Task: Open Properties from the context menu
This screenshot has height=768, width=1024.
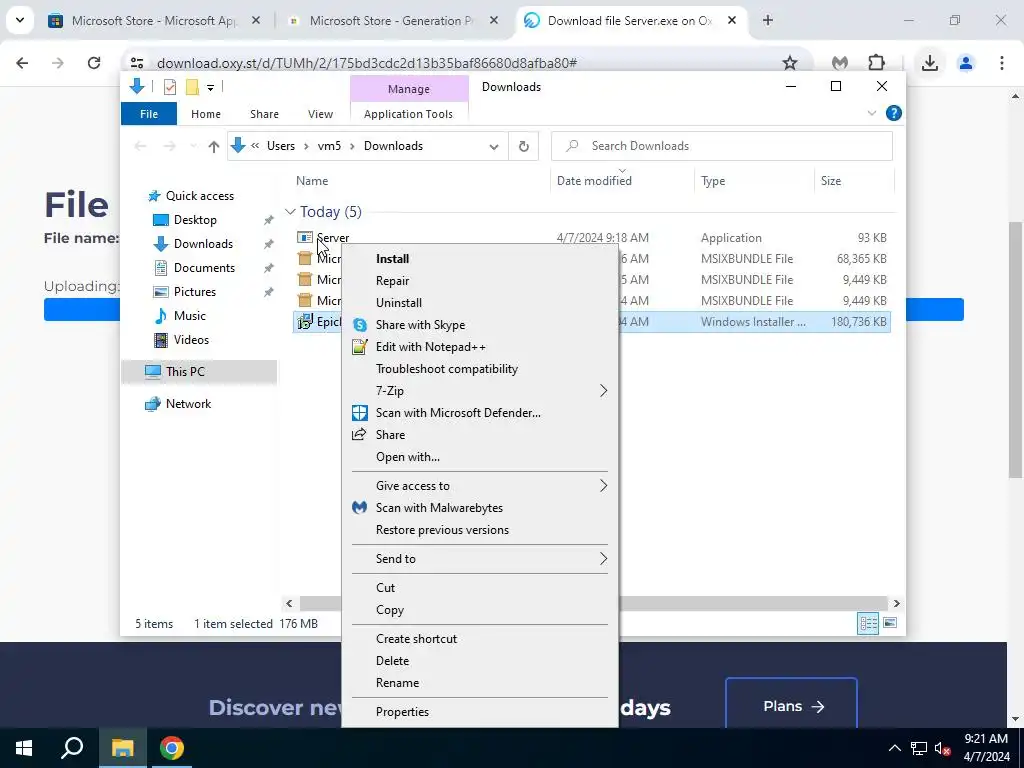Action: tap(402, 712)
